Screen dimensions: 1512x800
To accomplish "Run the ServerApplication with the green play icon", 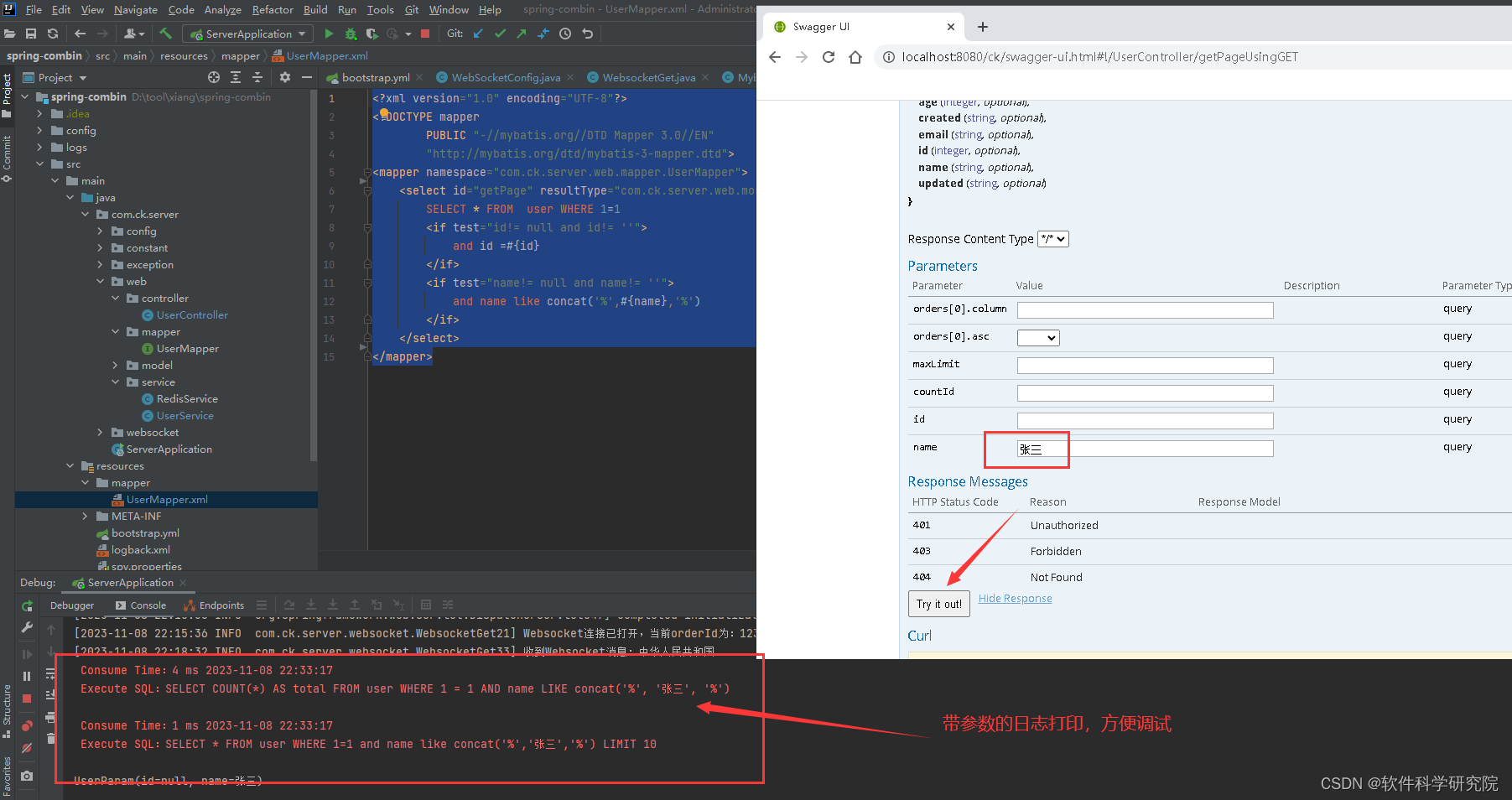I will point(329,34).
